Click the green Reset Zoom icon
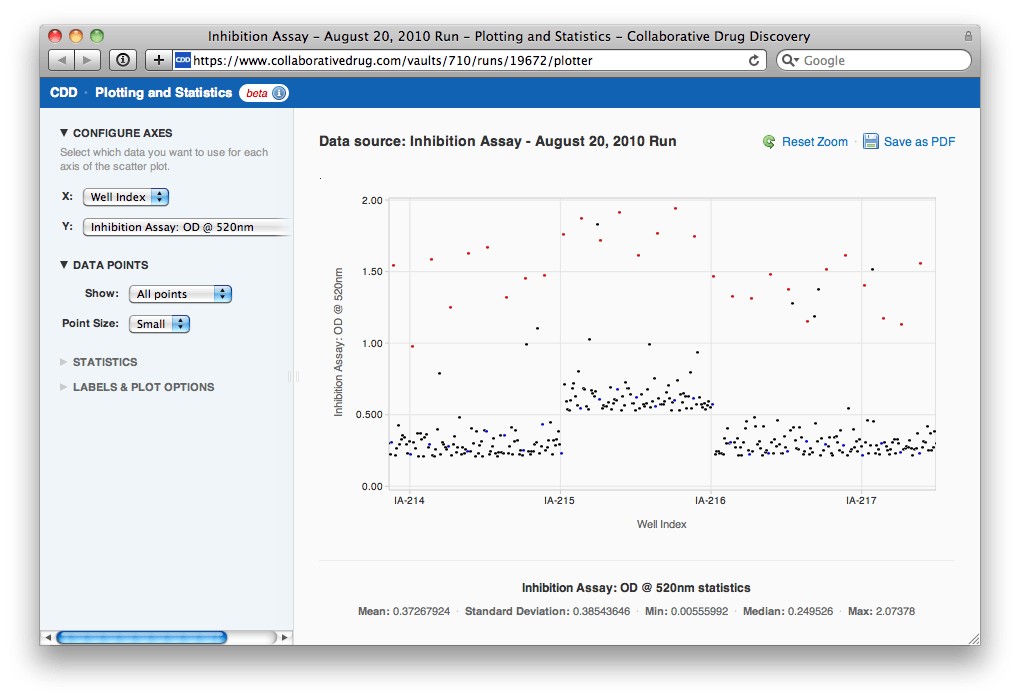 [x=769, y=142]
